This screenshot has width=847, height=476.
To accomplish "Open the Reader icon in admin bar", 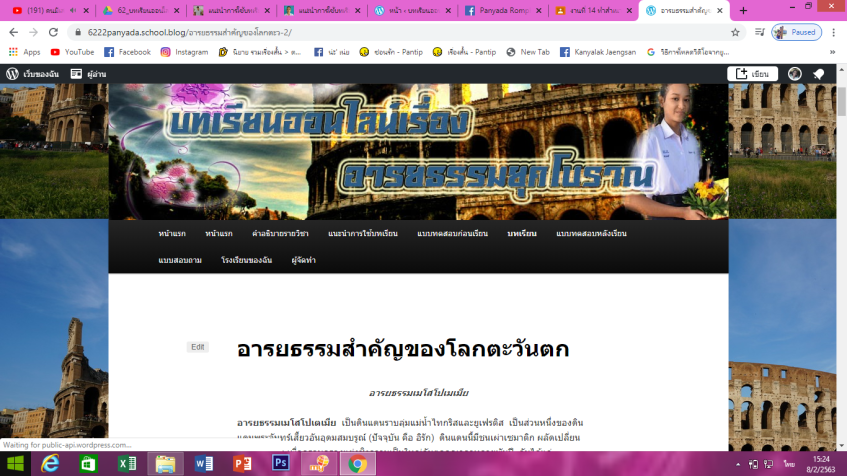I will 76,74.
